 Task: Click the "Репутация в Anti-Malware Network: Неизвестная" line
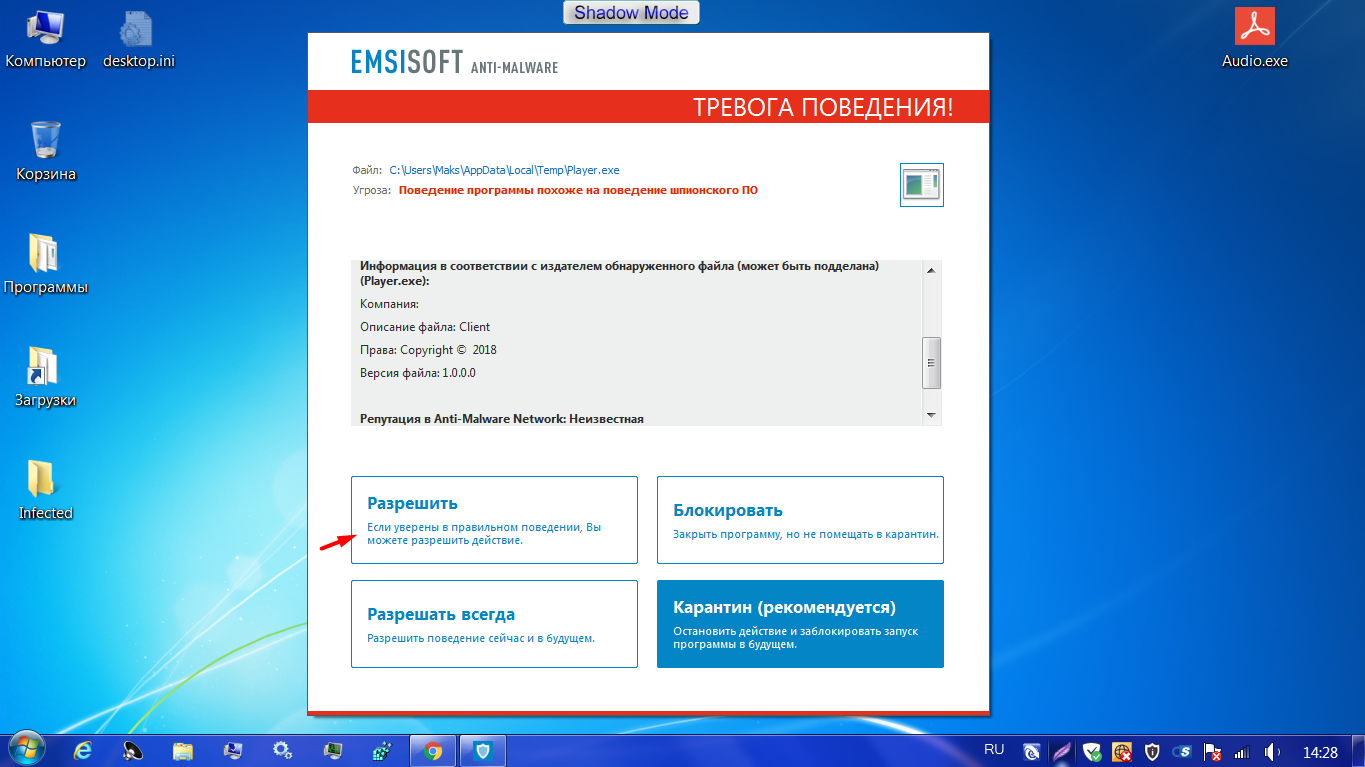pyautogui.click(x=502, y=419)
